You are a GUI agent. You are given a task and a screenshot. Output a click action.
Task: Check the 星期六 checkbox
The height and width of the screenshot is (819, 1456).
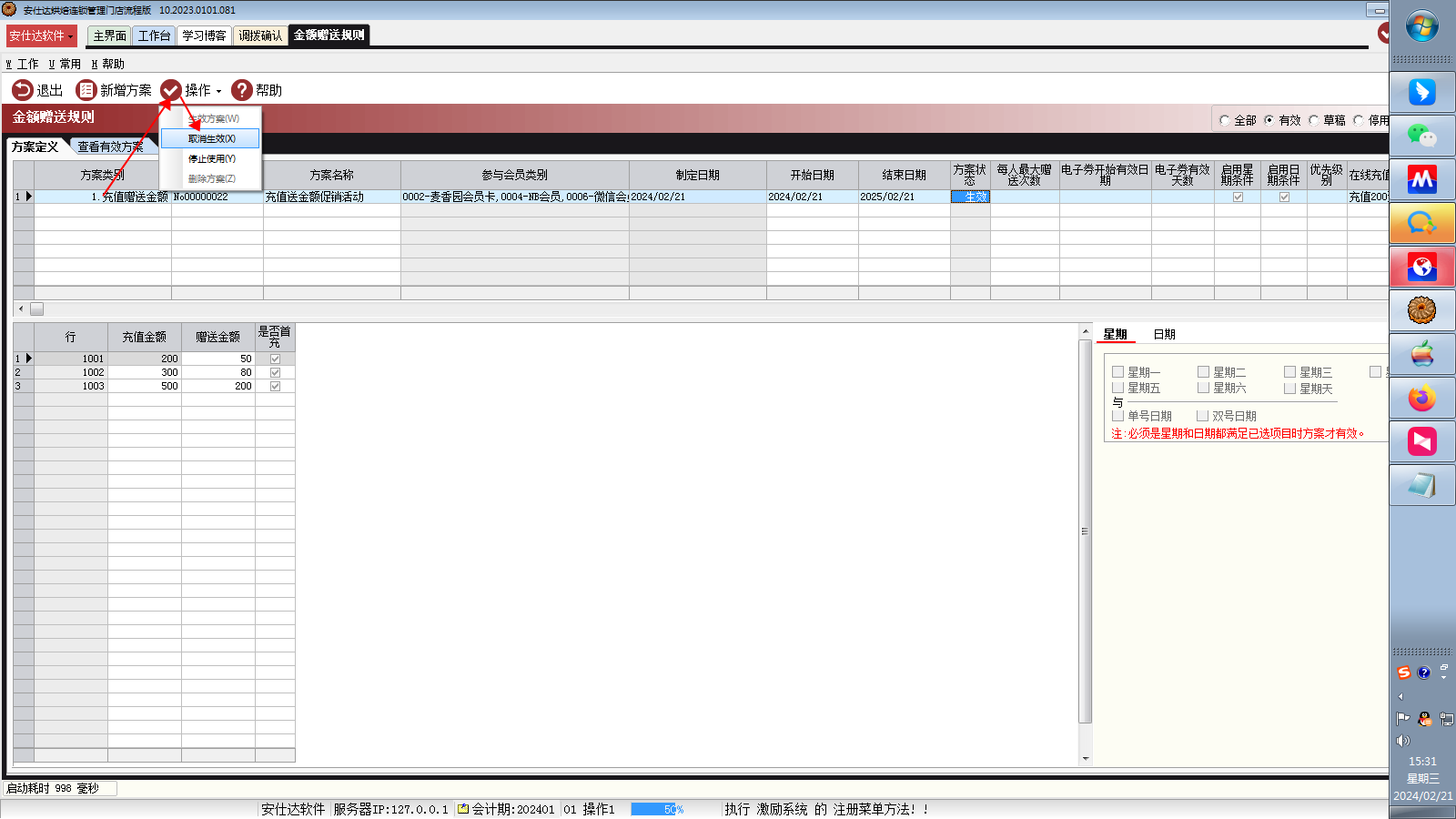tap(1204, 388)
